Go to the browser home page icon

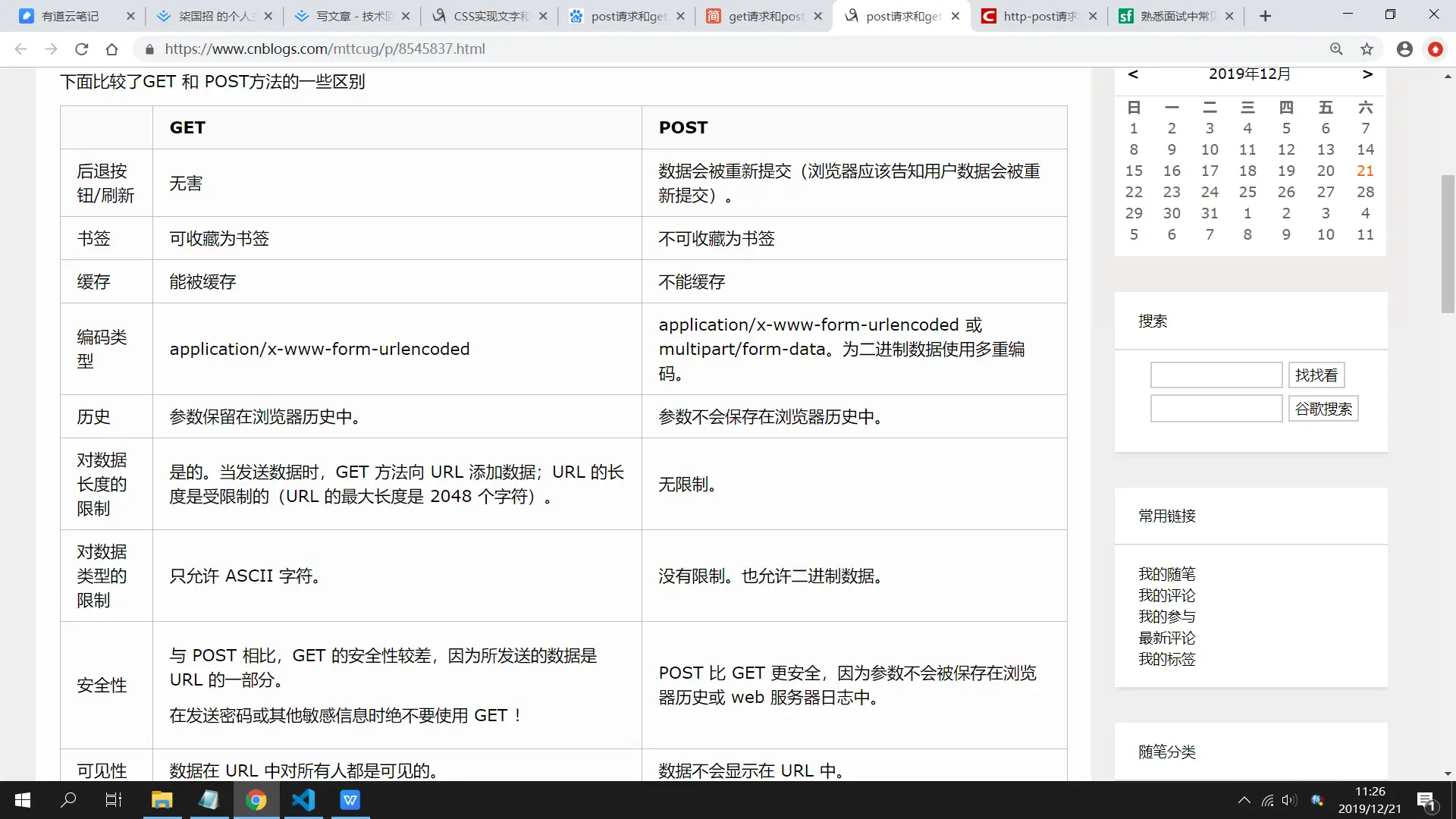[x=111, y=49]
